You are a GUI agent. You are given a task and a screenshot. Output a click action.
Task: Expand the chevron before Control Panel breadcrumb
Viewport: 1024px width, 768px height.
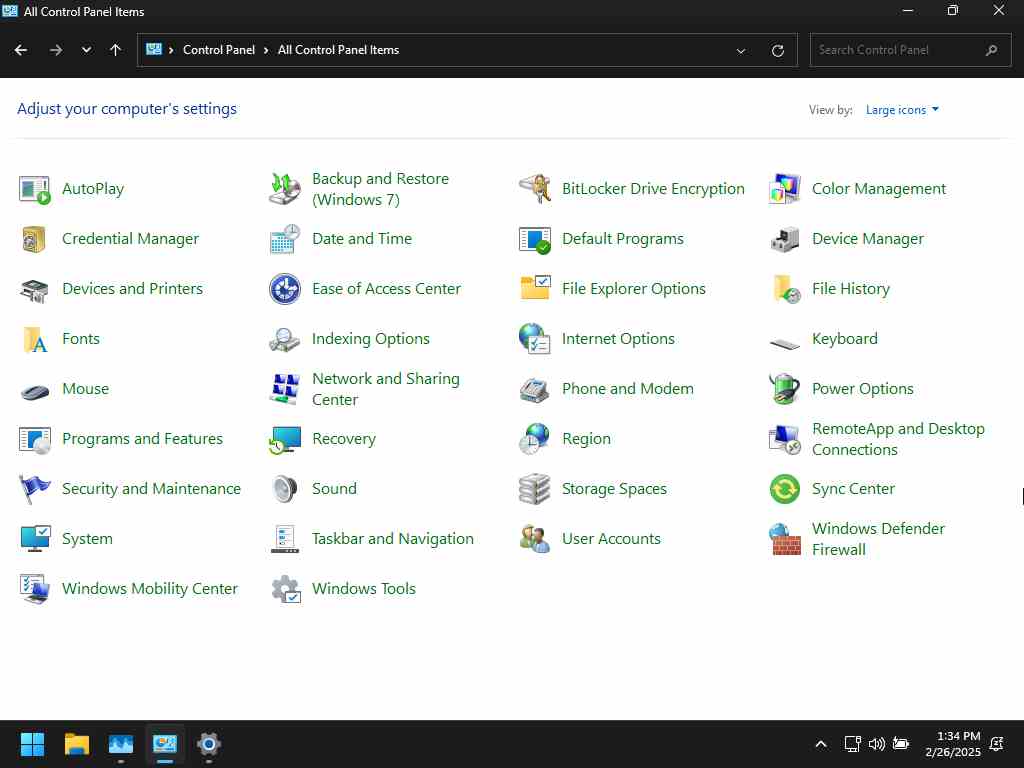(x=171, y=50)
